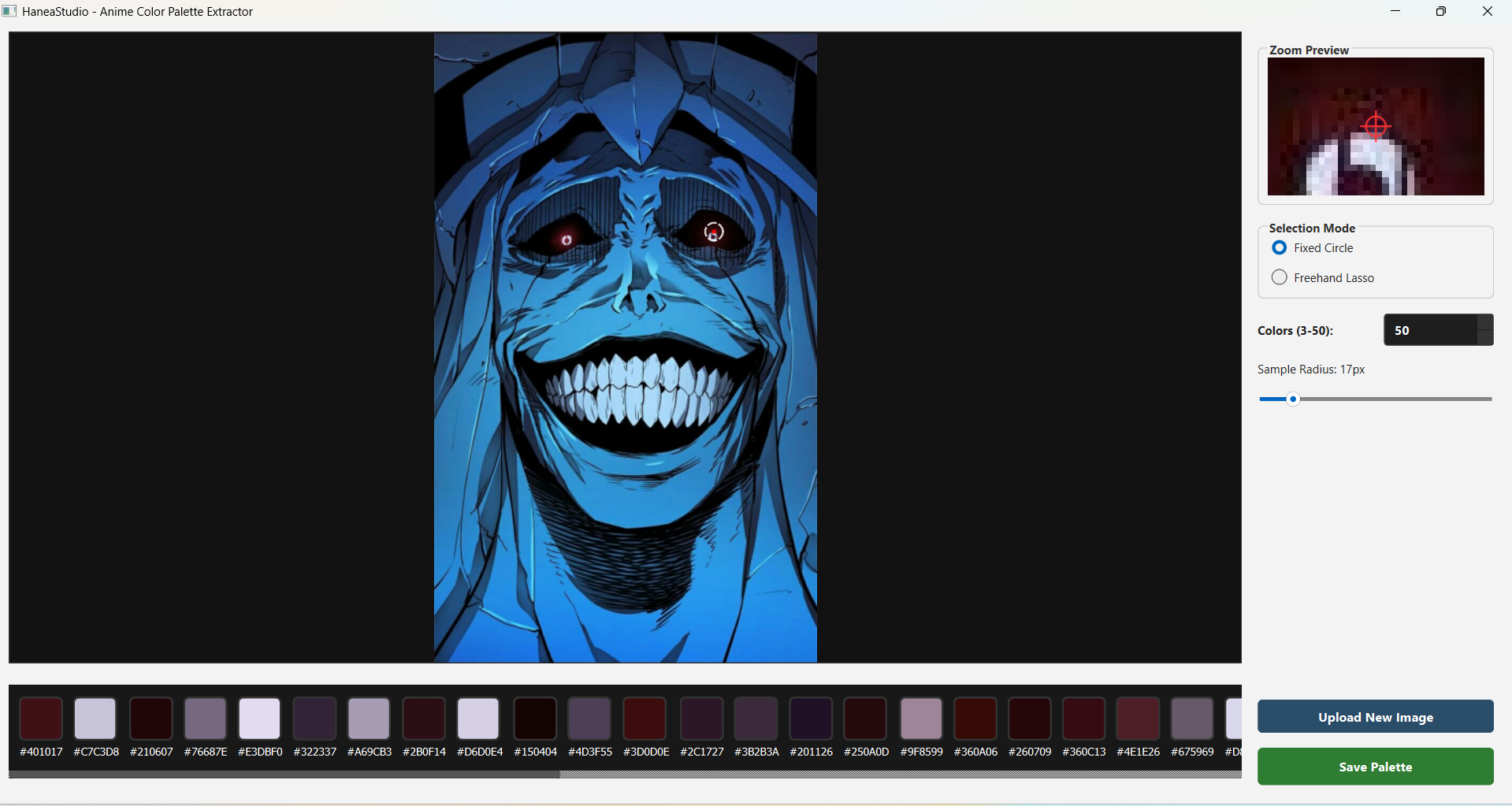Click the #E3DBF0 color swatch

260,718
